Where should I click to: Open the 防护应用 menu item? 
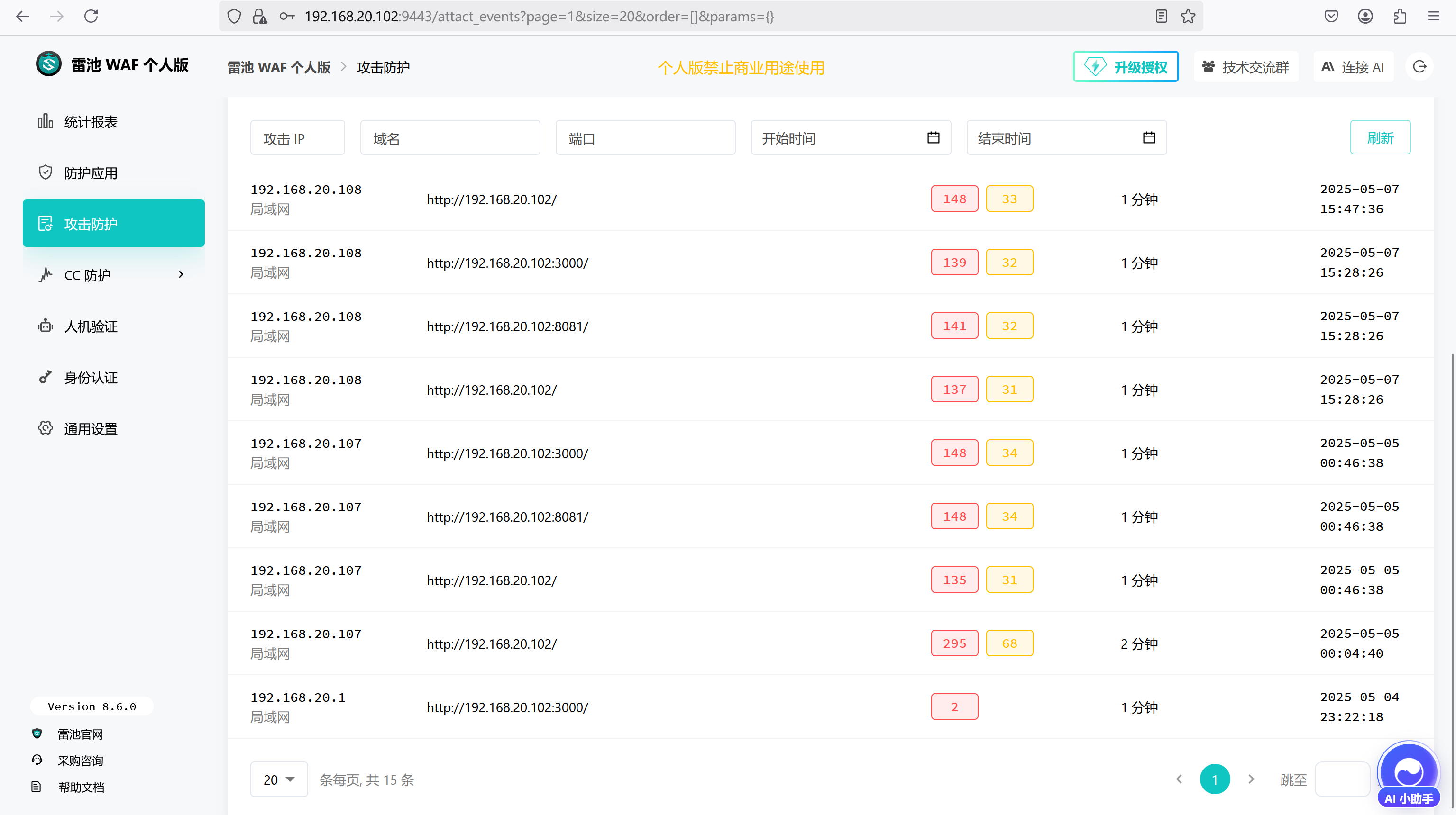tap(114, 173)
